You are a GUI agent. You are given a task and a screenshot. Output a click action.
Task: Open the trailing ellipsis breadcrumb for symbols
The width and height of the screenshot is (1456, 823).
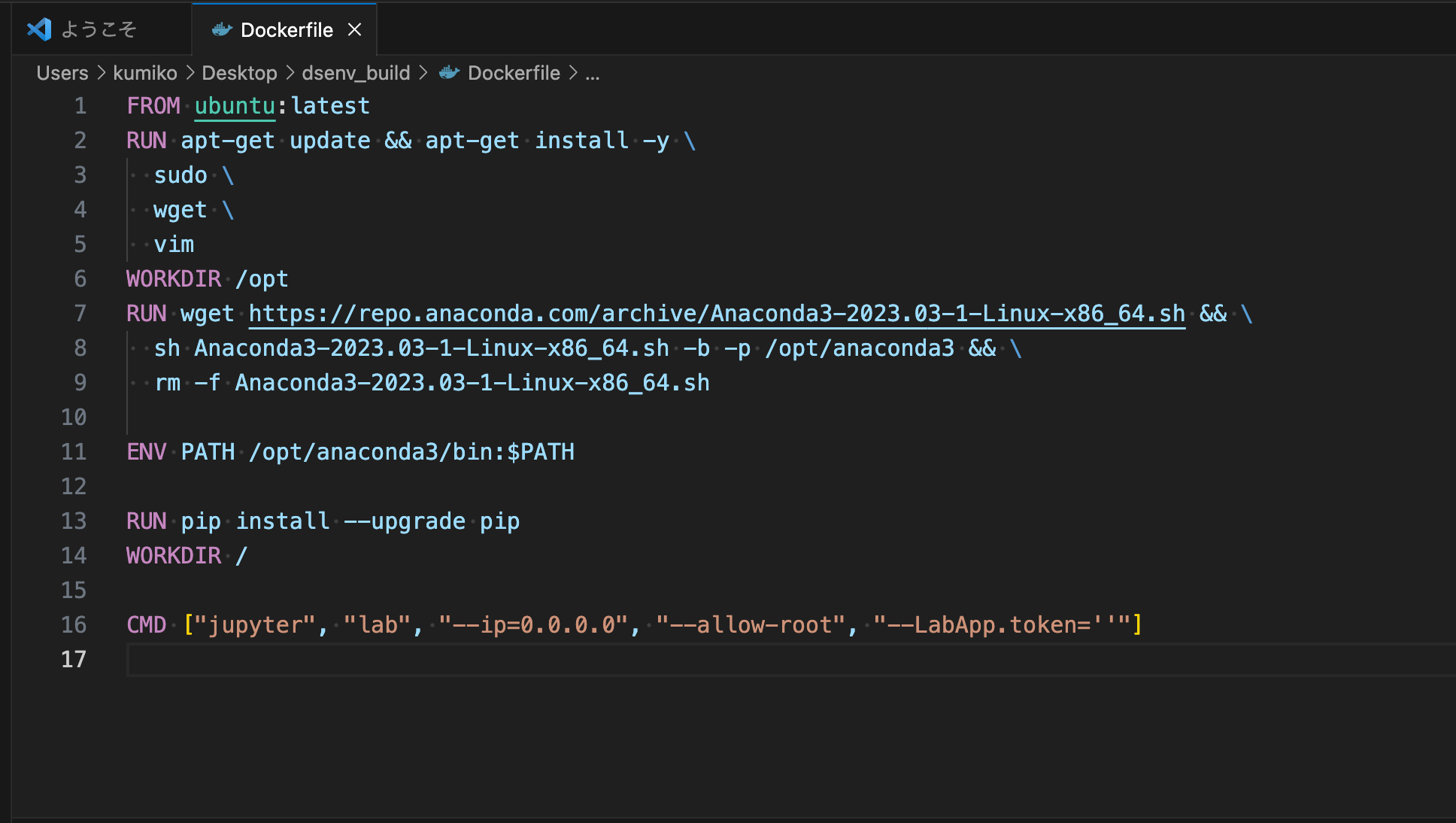pyautogui.click(x=593, y=72)
